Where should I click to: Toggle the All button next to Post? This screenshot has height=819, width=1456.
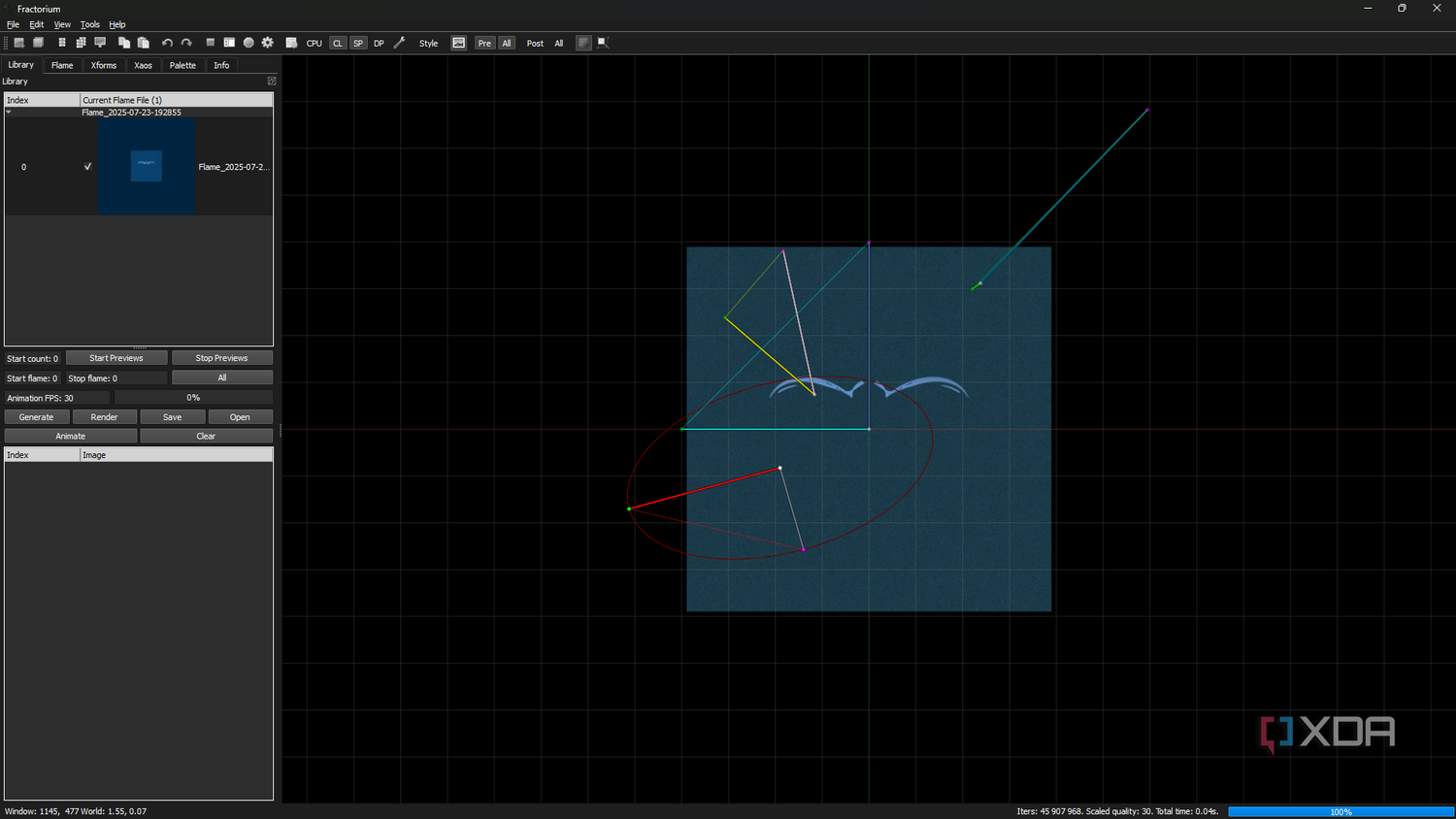558,43
